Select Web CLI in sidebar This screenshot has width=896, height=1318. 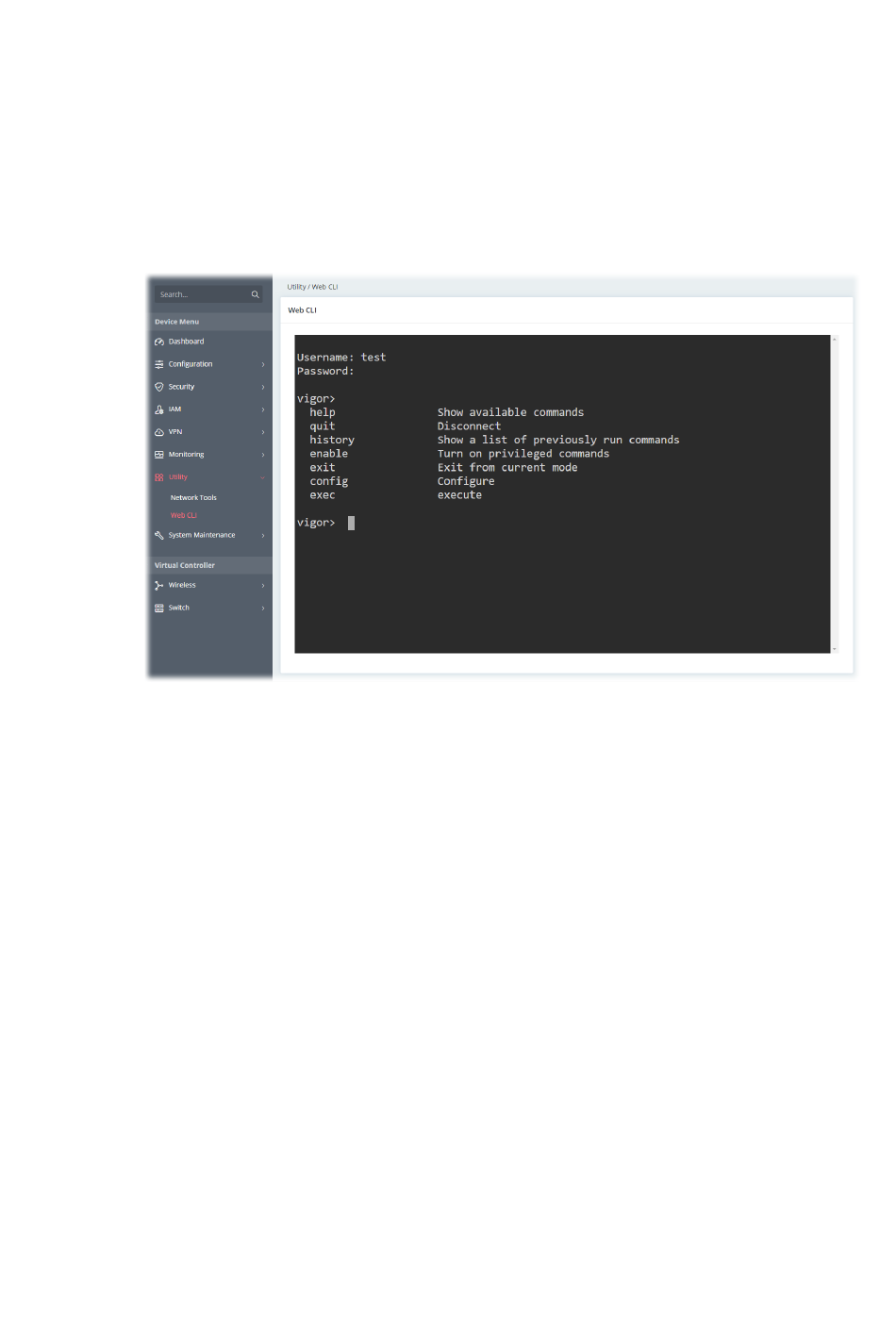[x=184, y=515]
